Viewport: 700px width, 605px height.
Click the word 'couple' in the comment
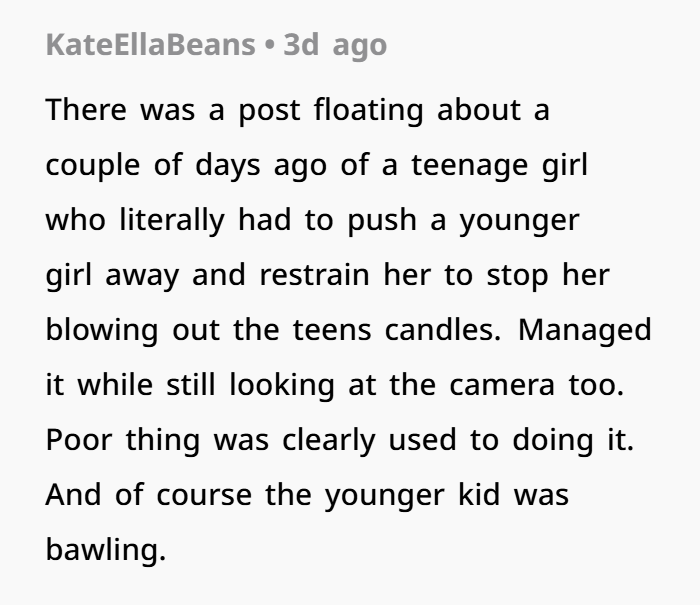[x=93, y=166]
